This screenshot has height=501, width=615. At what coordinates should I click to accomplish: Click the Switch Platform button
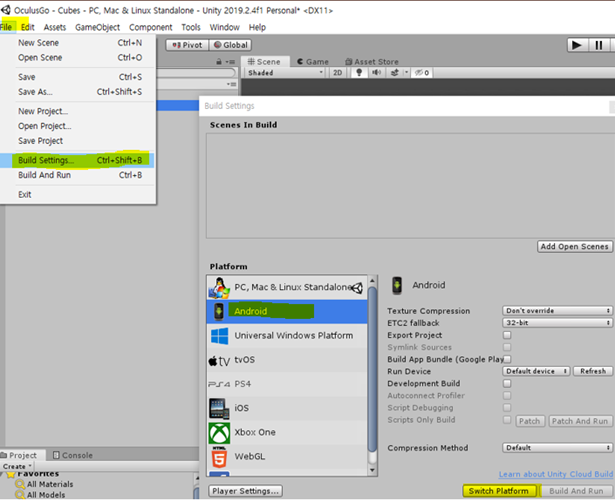pyautogui.click(x=499, y=491)
